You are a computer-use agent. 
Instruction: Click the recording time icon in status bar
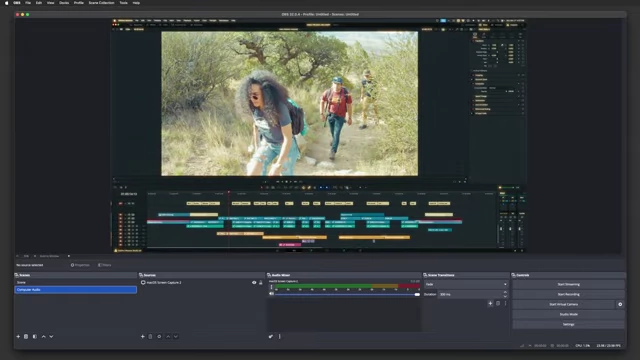(552, 346)
